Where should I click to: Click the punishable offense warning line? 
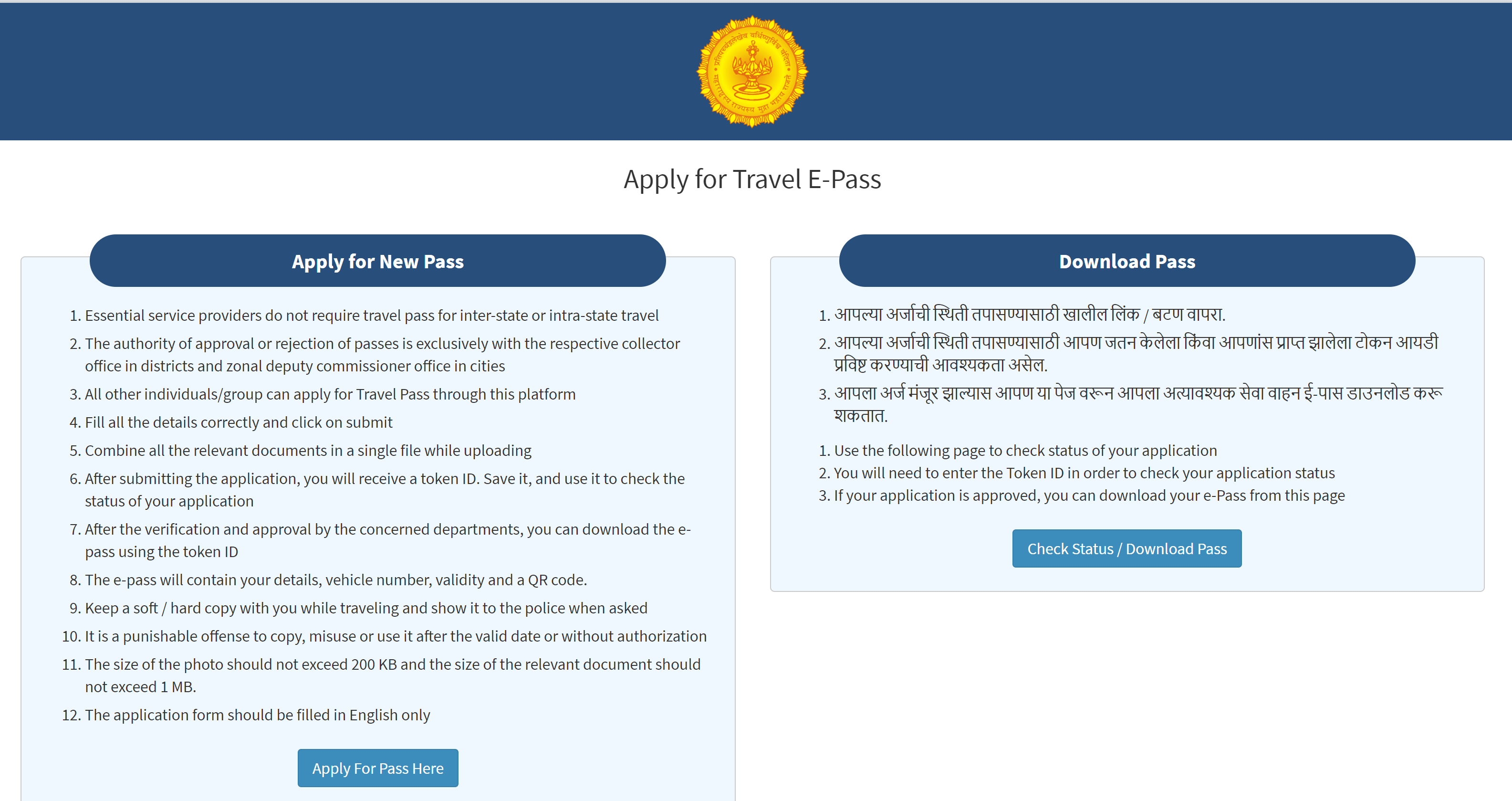395,636
